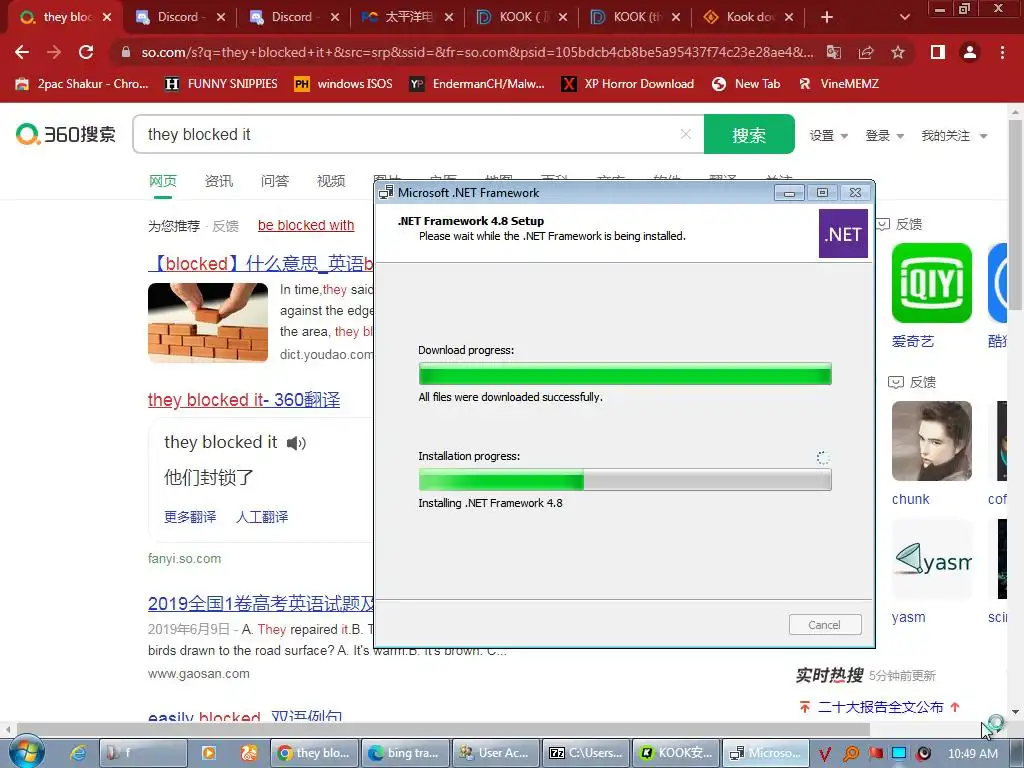Click the brick wall result thumbnail
Screen dimensions: 1024x768
tap(208, 323)
